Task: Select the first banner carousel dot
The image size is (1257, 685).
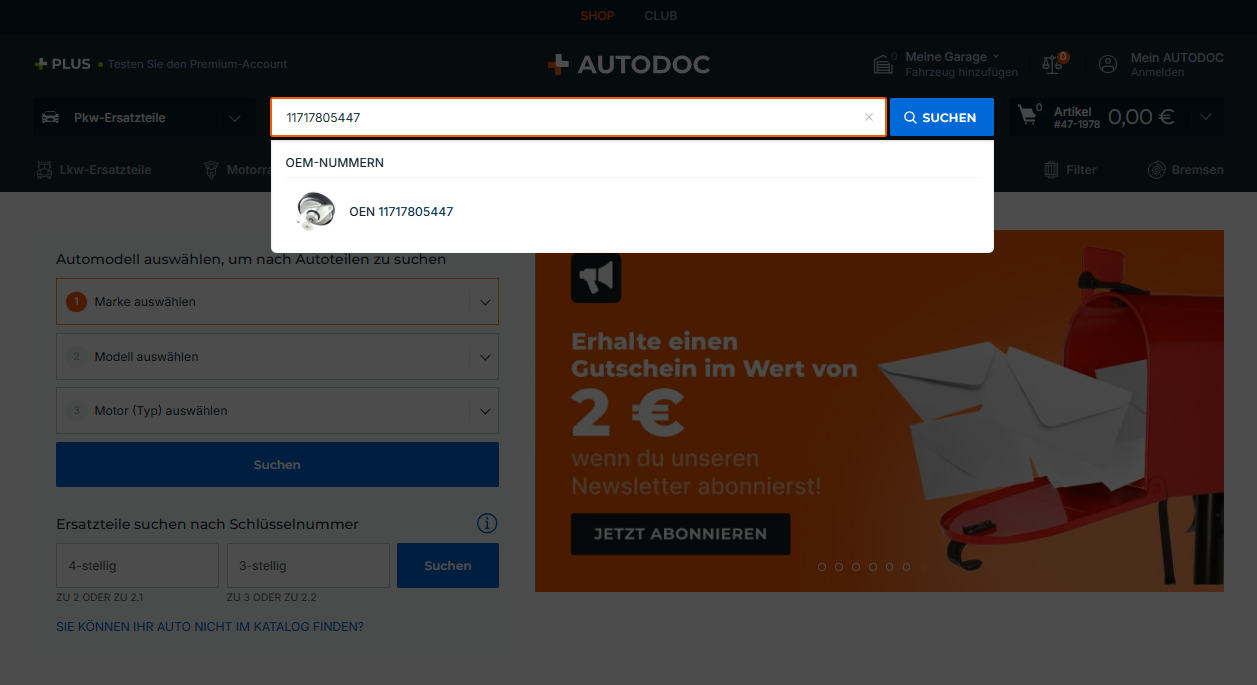Action: point(822,567)
